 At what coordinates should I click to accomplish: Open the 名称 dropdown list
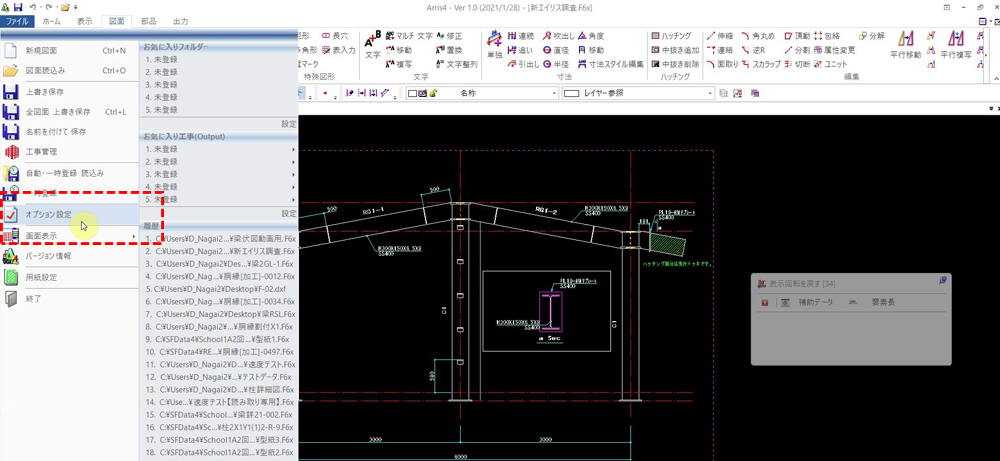click(x=552, y=93)
